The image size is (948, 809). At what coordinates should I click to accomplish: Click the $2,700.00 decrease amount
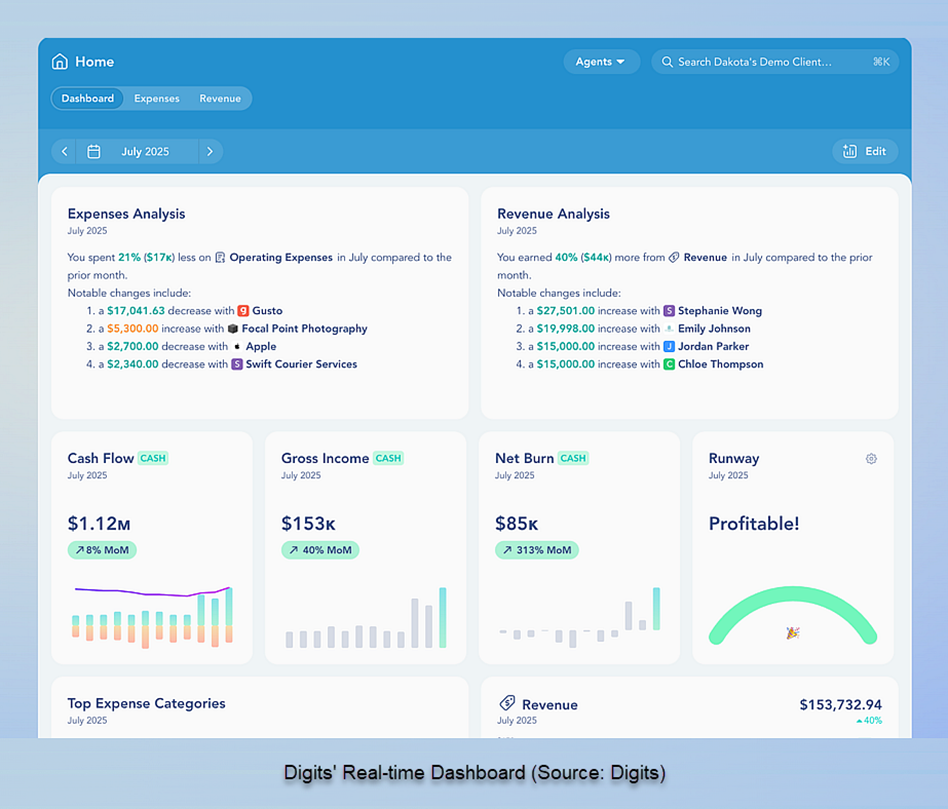point(133,346)
